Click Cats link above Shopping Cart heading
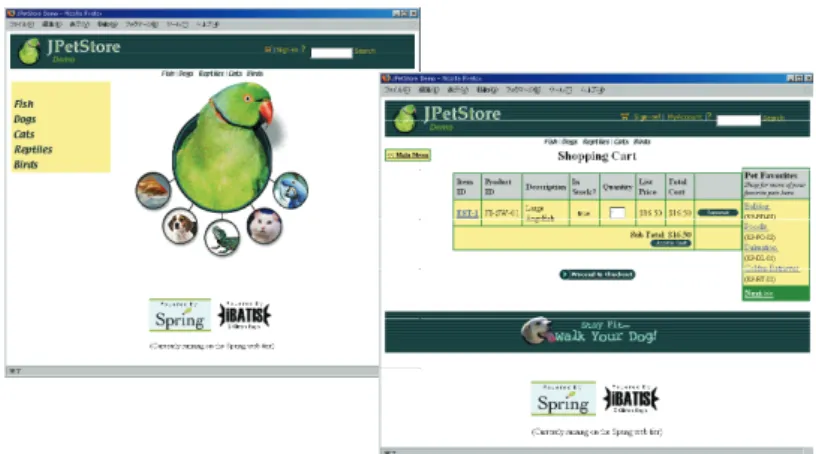The image size is (816, 454). coord(621,142)
